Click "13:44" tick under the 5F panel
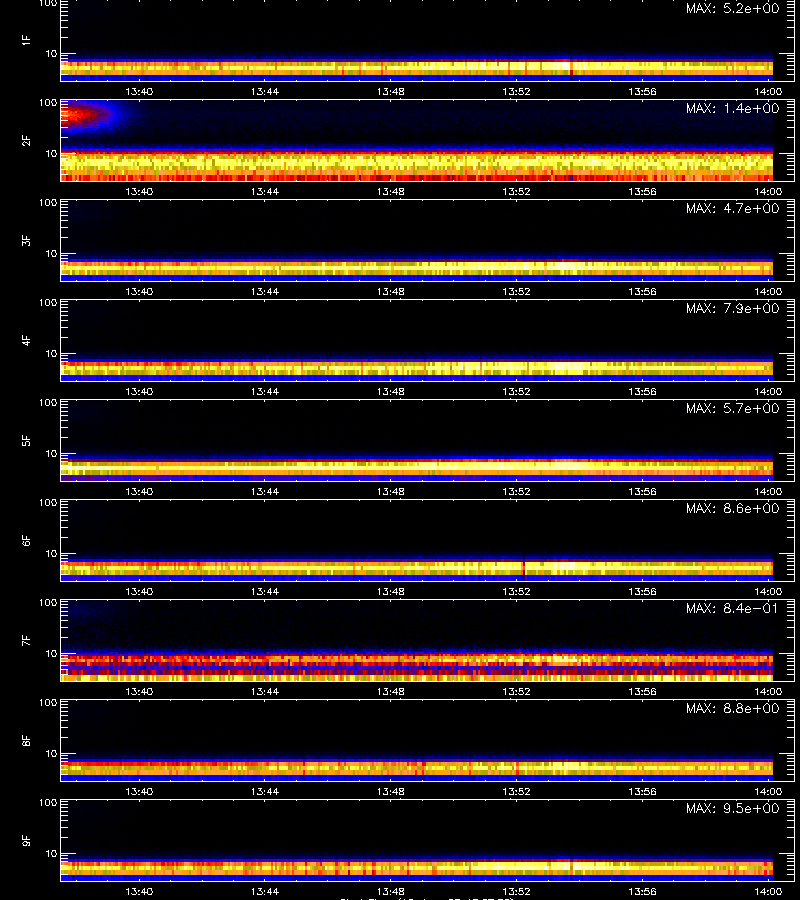The width and height of the screenshot is (800, 900). 265,492
